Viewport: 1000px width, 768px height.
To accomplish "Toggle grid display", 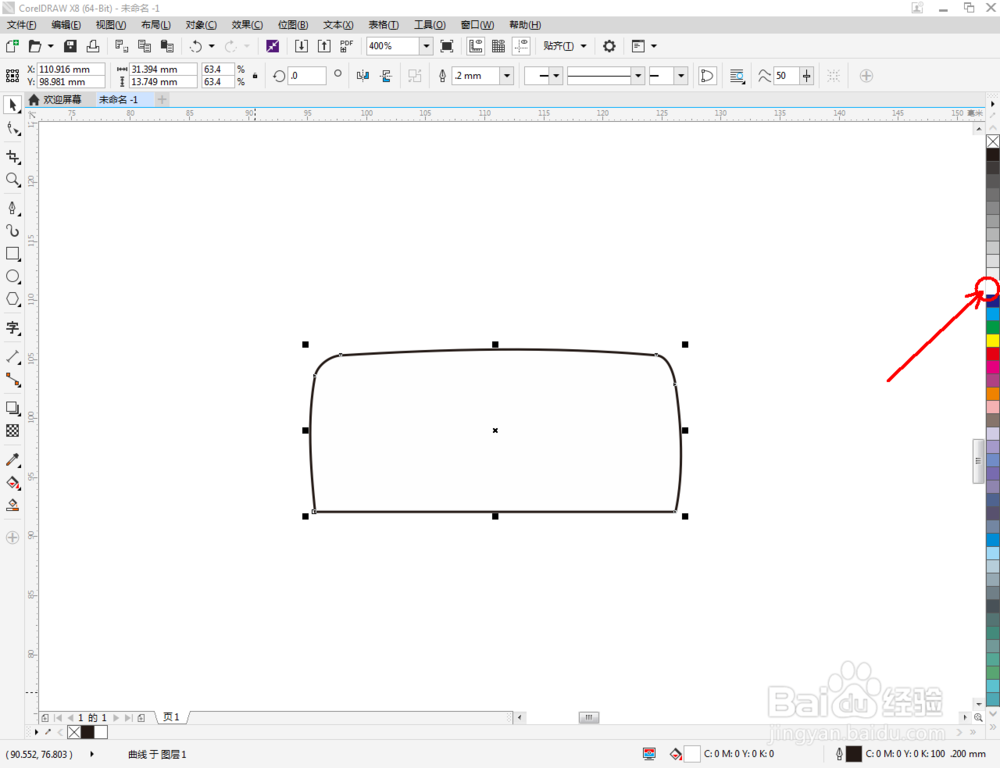I will point(499,46).
